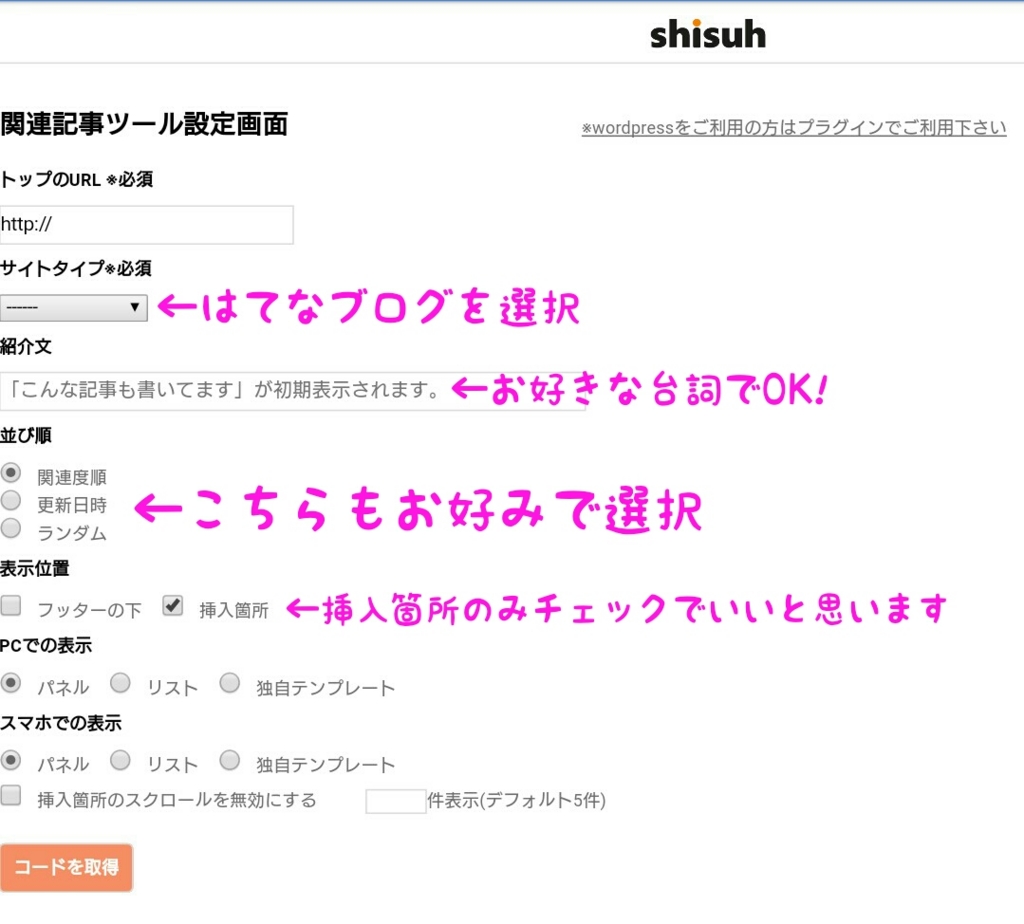Image resolution: width=1024 pixels, height=924 pixels.
Task: Select 独自テンプレート for スマホでの表示
Action: [230, 760]
